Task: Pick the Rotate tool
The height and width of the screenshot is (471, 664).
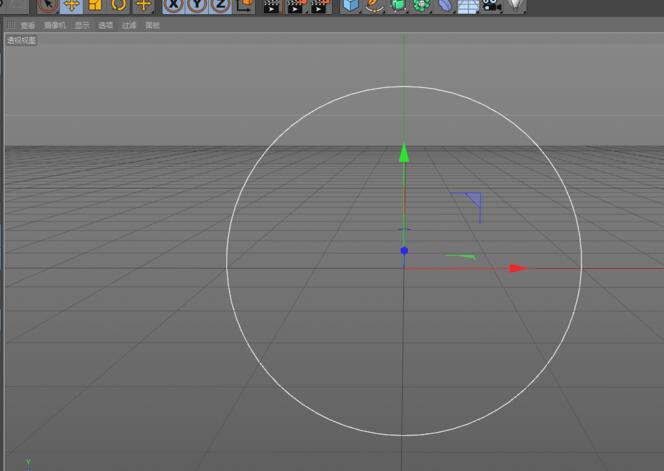Action: 119,5
